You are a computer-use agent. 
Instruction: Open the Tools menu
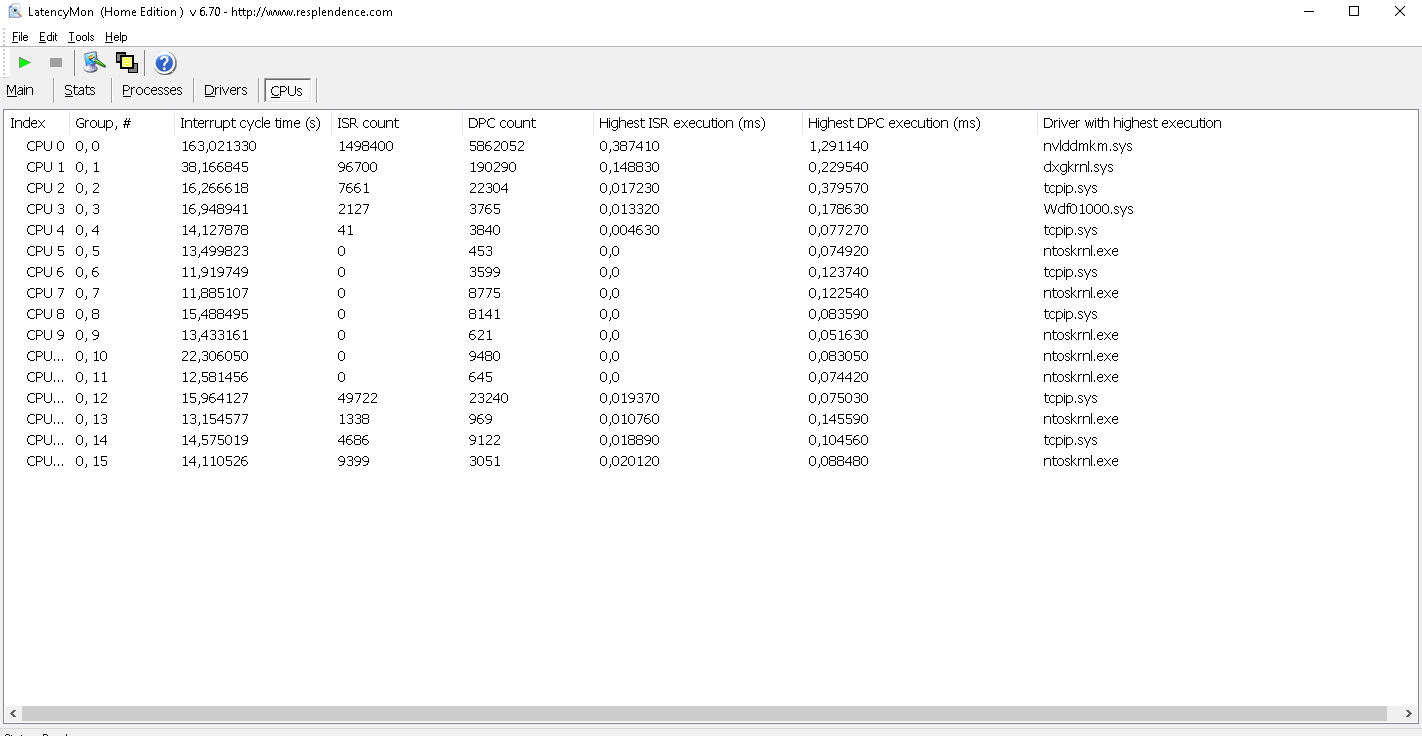click(81, 37)
